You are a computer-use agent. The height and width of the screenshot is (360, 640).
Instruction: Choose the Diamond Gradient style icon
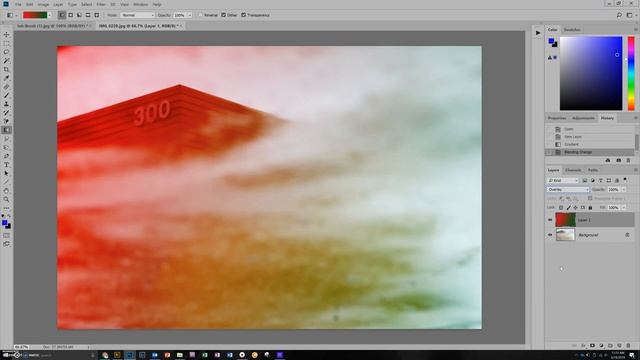pos(97,15)
